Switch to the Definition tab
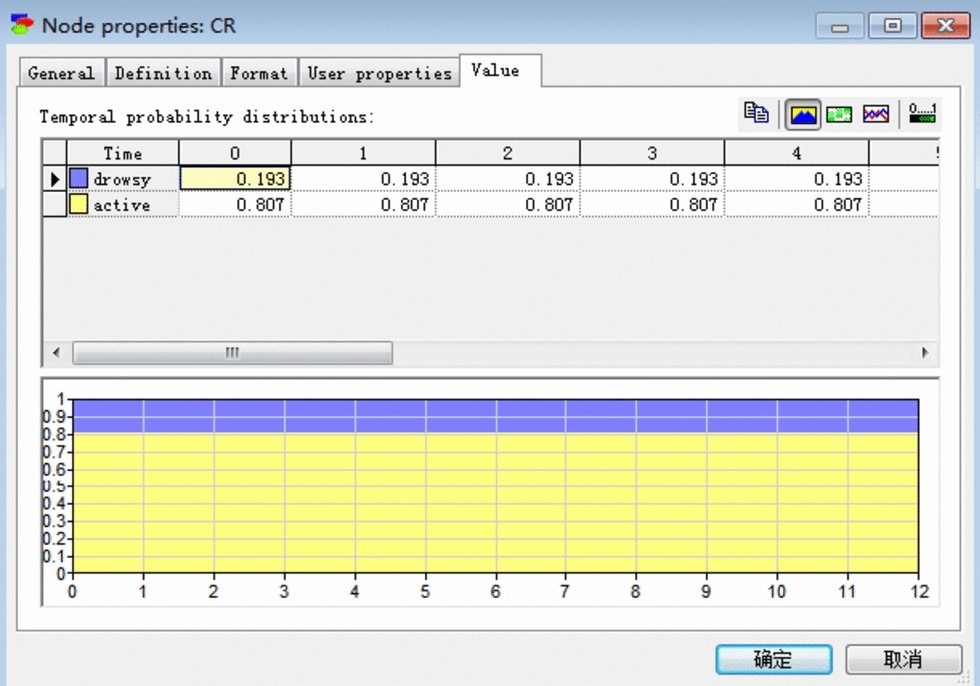The width and height of the screenshot is (980, 686). point(163,73)
